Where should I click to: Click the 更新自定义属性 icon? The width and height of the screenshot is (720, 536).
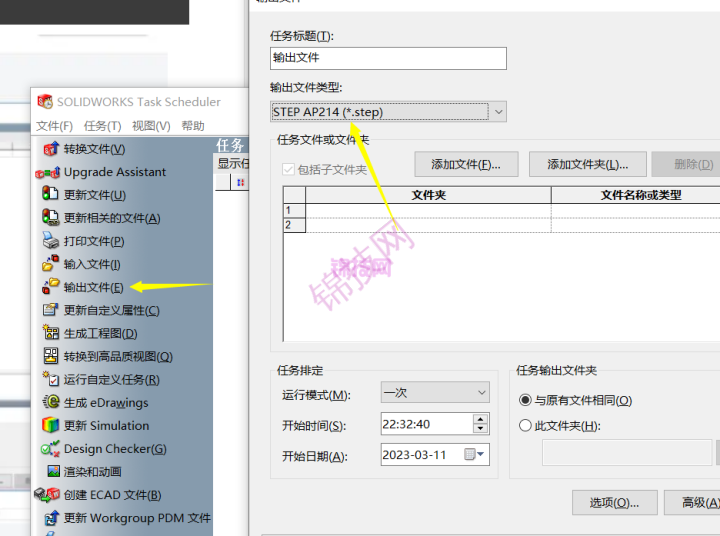coord(51,310)
